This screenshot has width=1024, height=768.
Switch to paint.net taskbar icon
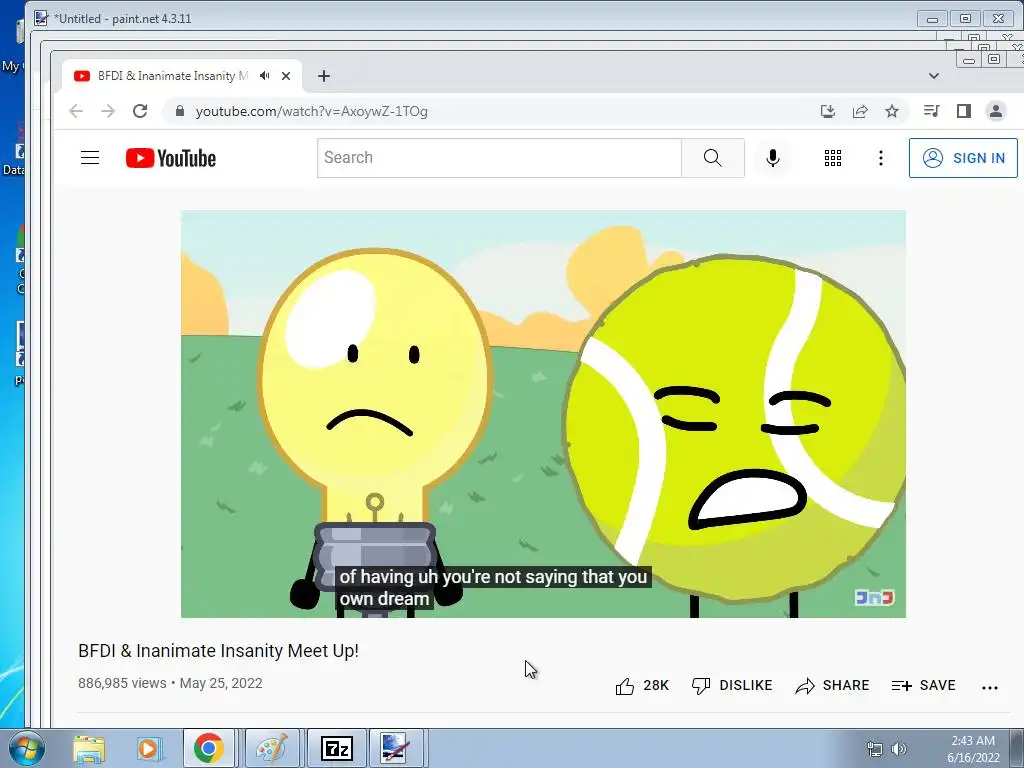click(x=396, y=748)
